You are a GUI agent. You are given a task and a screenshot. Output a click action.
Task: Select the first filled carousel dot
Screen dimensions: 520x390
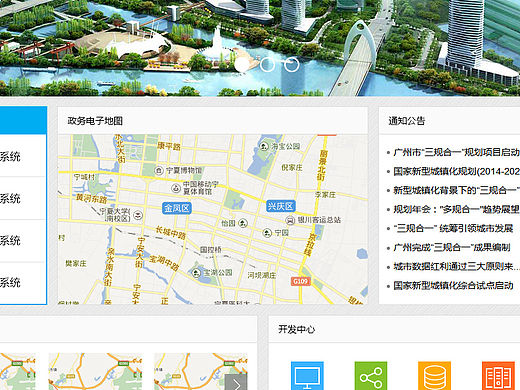(242, 65)
